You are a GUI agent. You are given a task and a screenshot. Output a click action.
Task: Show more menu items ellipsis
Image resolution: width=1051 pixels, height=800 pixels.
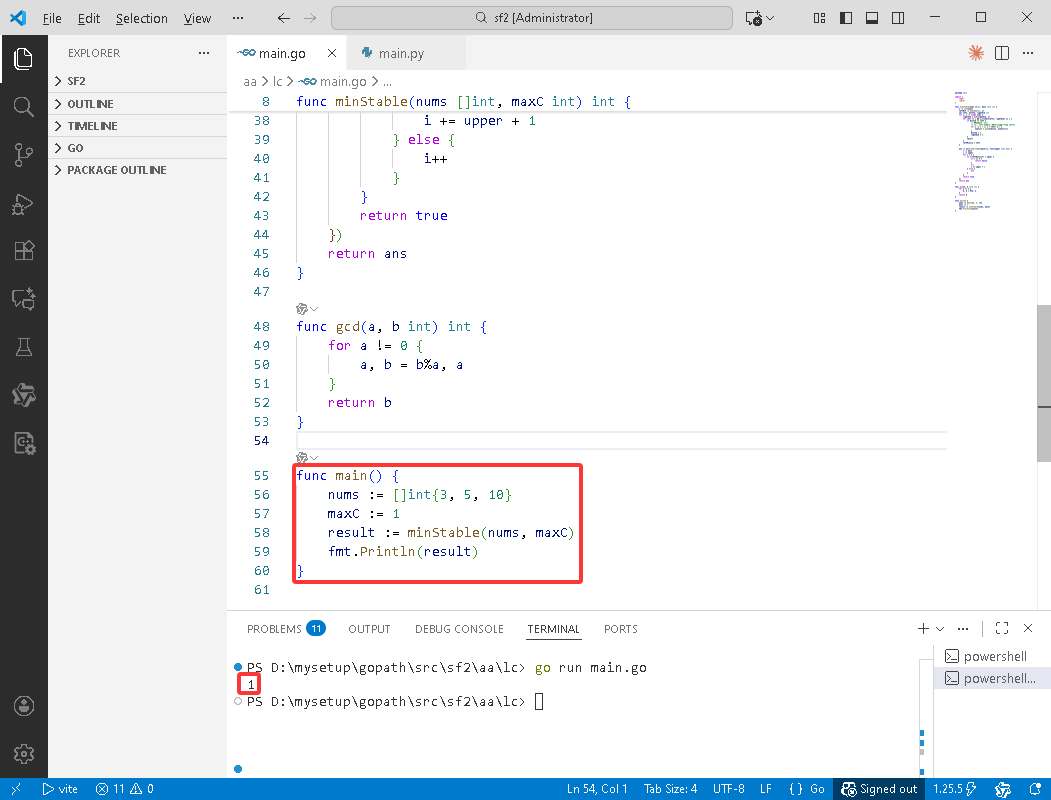(238, 18)
